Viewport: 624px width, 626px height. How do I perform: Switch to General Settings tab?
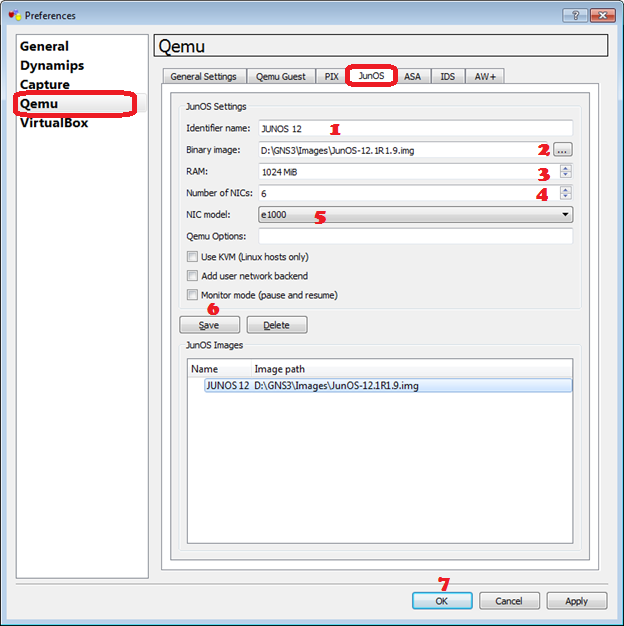pos(204,76)
